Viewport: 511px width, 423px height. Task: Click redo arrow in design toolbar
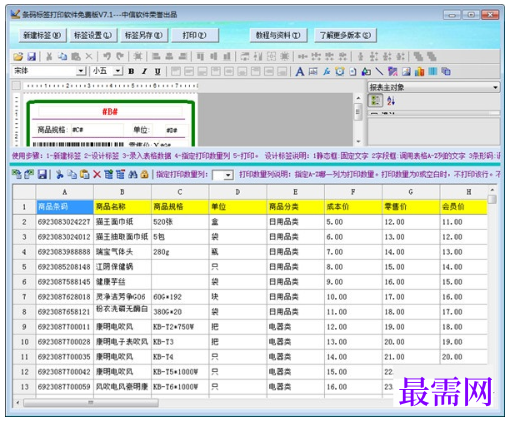(120, 56)
